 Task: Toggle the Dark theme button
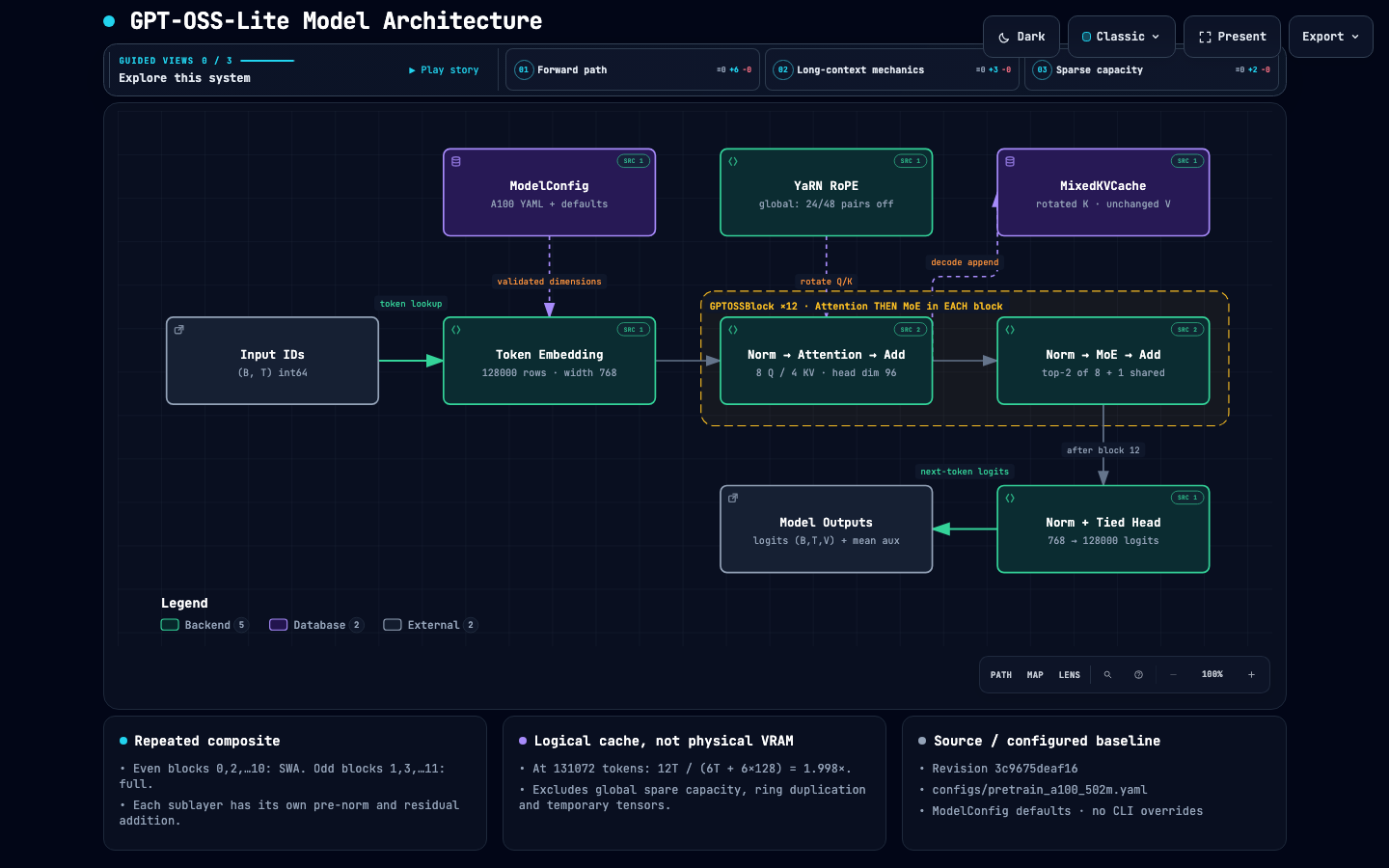[x=1021, y=37]
